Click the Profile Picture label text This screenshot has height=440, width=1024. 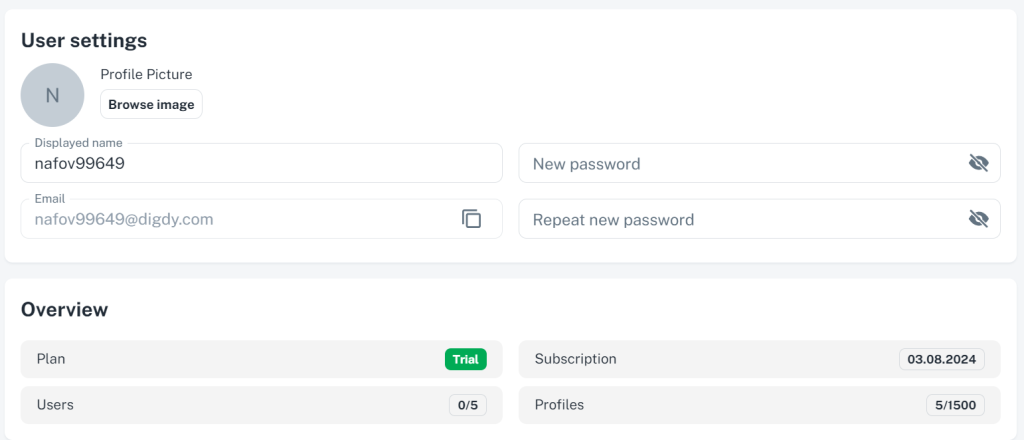pyautogui.click(x=146, y=74)
